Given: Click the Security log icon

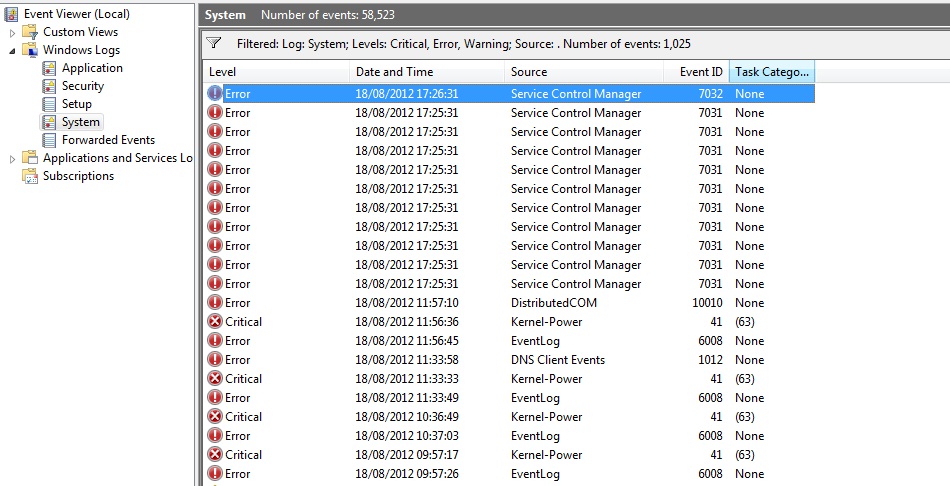Looking at the screenshot, I should [x=49, y=86].
